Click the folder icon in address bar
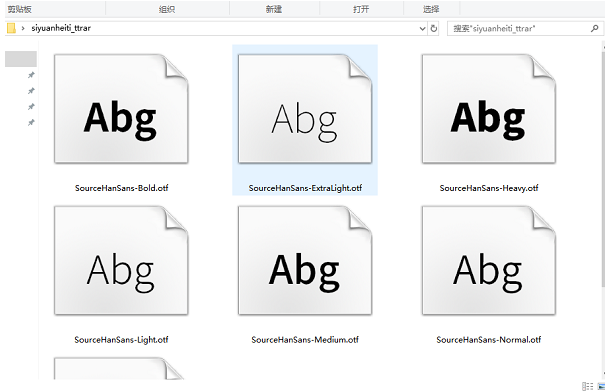Viewport: 614px width, 392px height. pyautogui.click(x=11, y=28)
